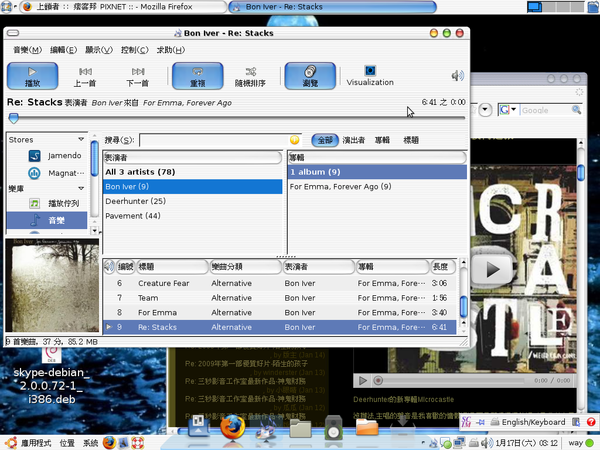Open the 顯示(V) menu
This screenshot has width=600, height=450.
click(99, 50)
